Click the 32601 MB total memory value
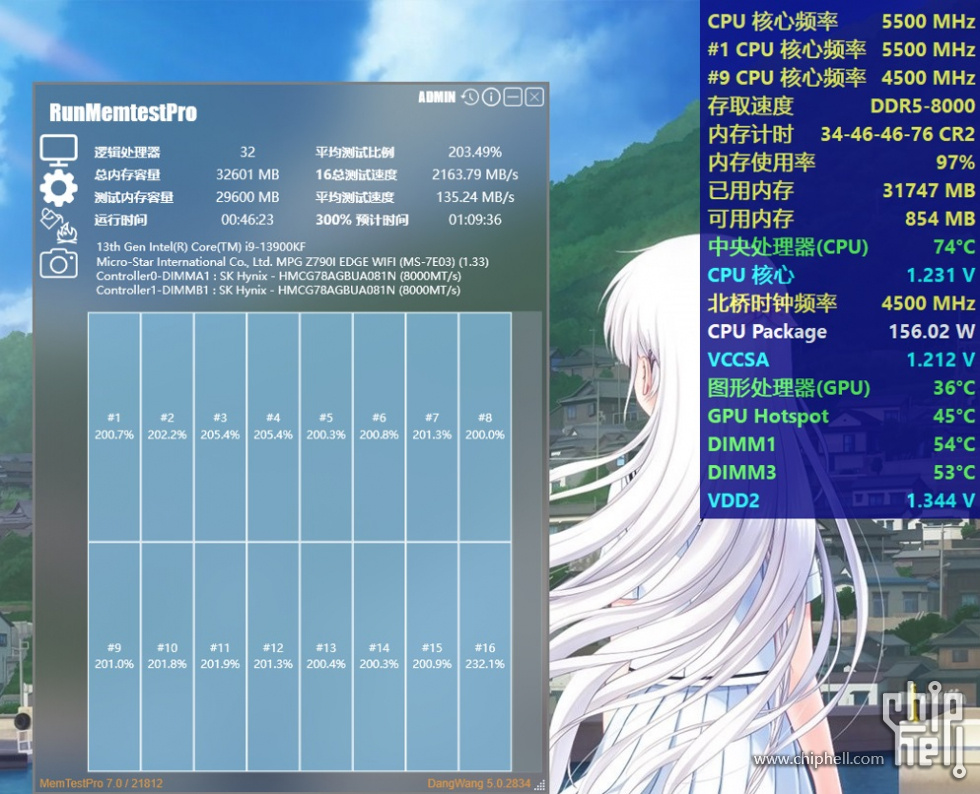980x794 pixels. (x=248, y=174)
